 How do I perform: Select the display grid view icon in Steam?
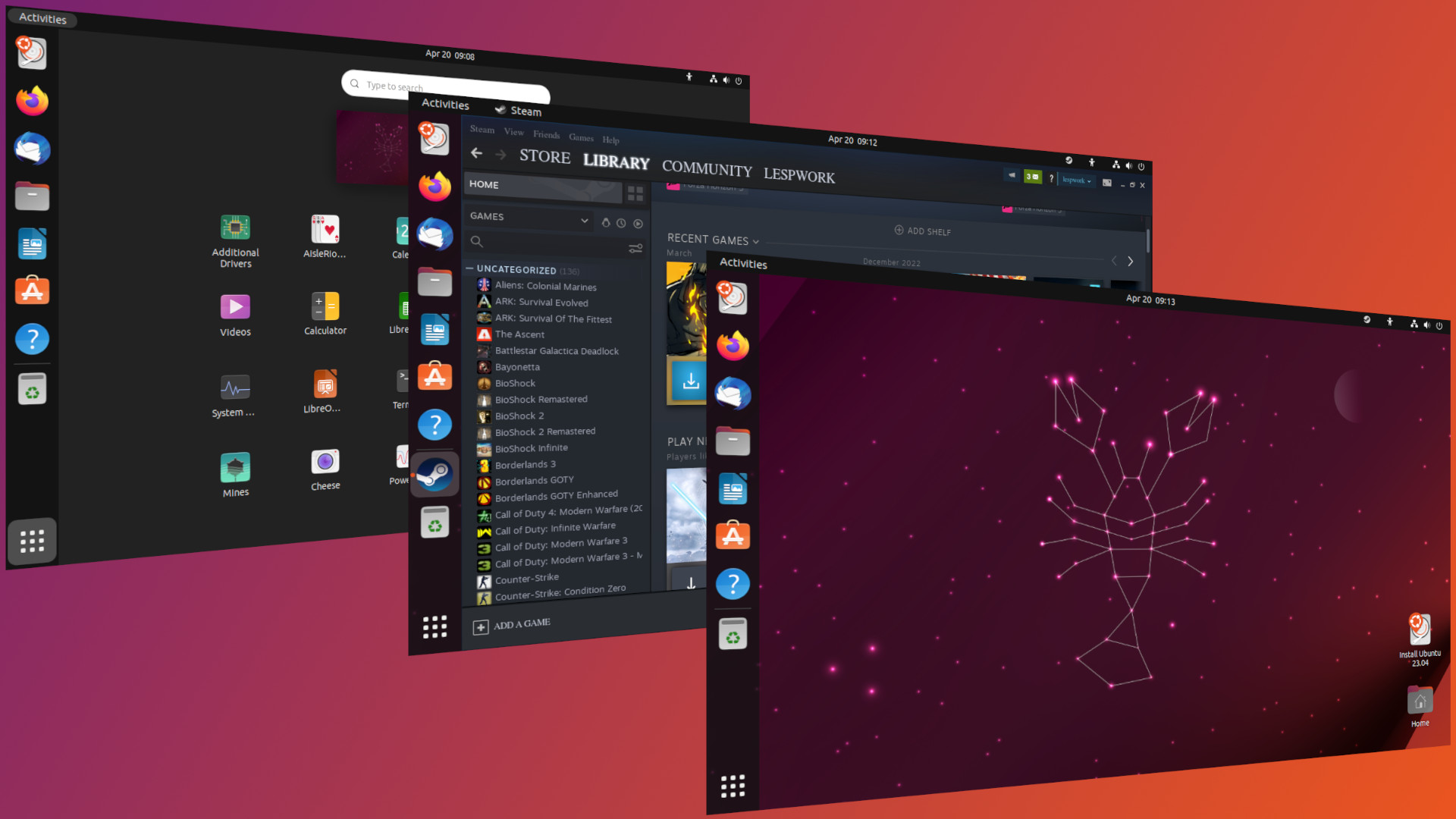tap(636, 193)
